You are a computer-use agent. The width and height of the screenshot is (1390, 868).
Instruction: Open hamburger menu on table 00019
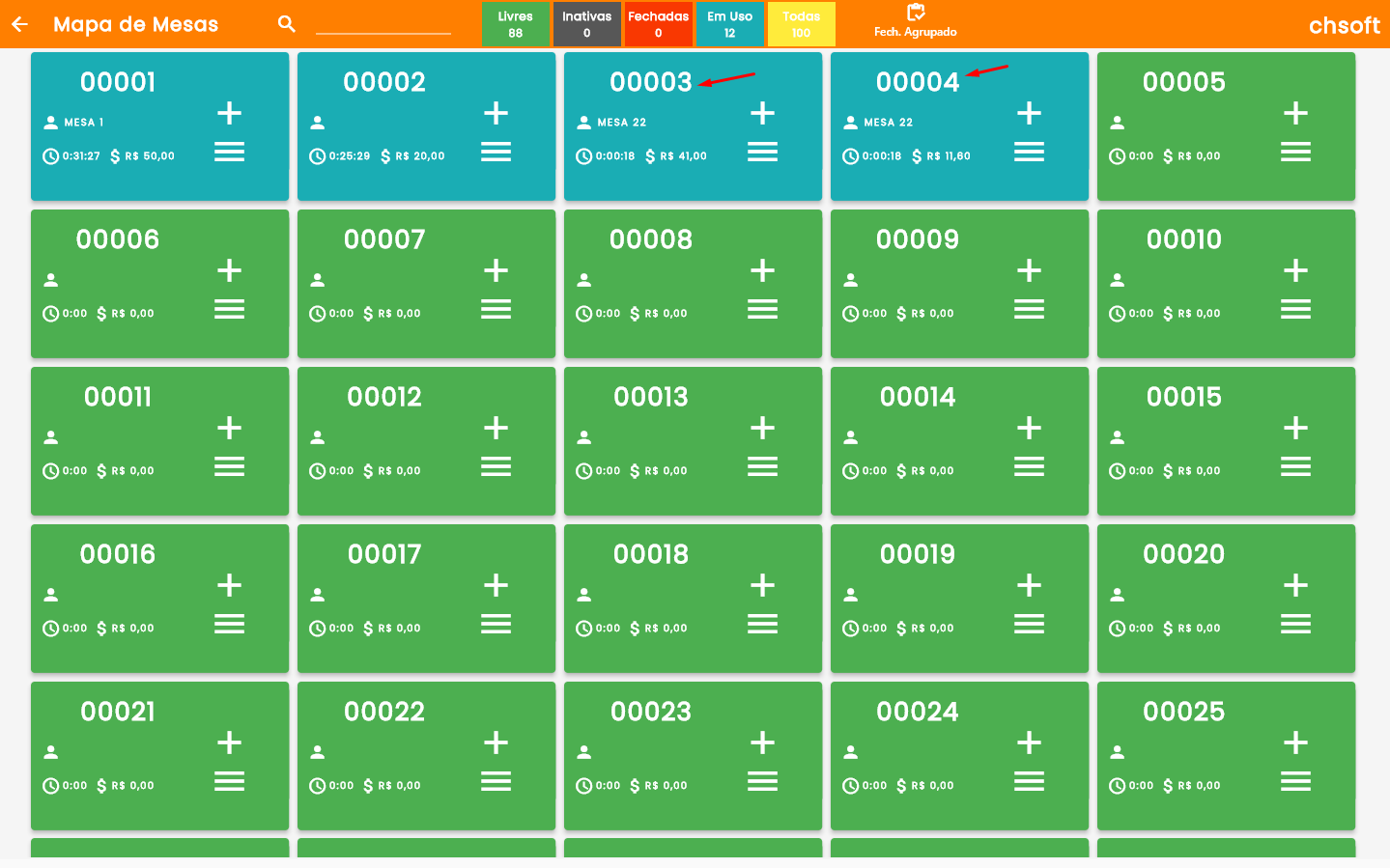[x=1029, y=625]
